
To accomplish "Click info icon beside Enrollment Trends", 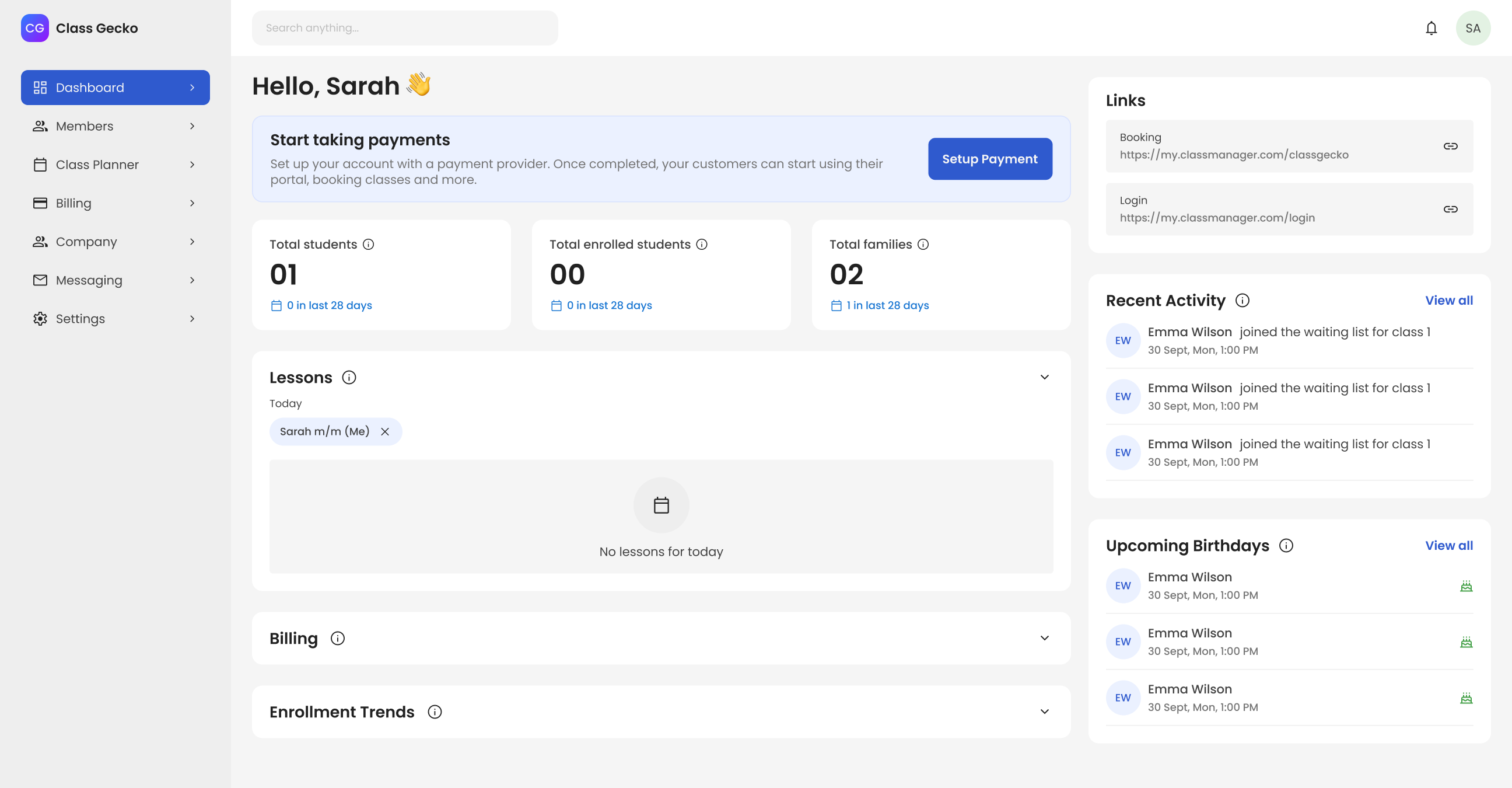I will (435, 712).
